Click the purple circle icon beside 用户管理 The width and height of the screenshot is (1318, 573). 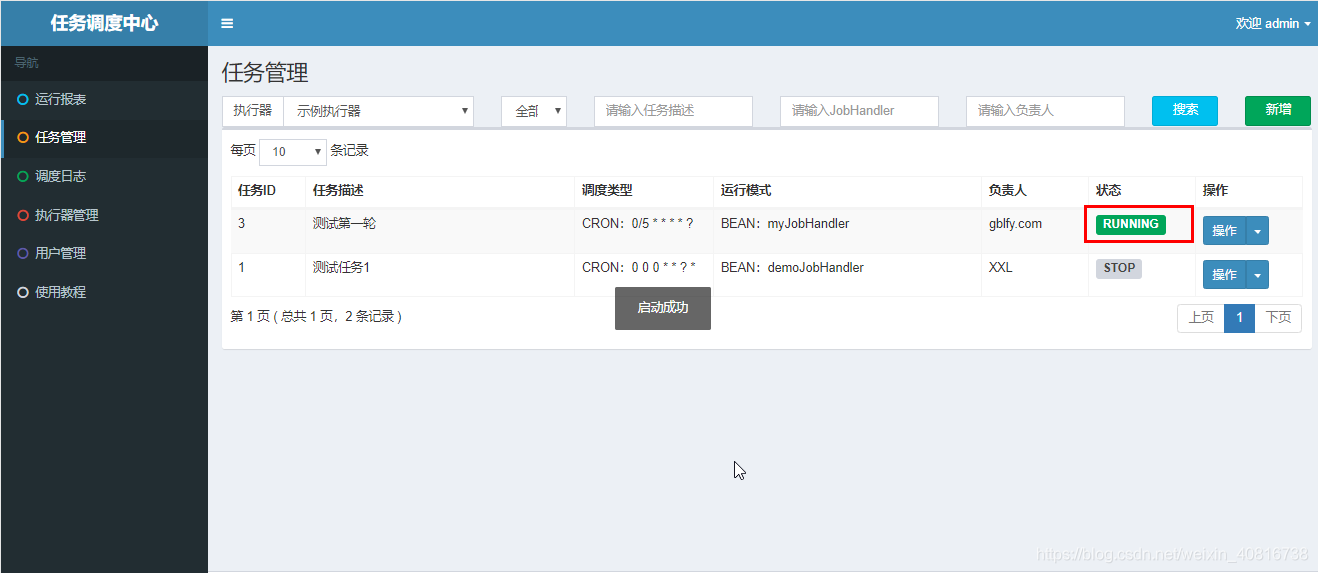22,254
